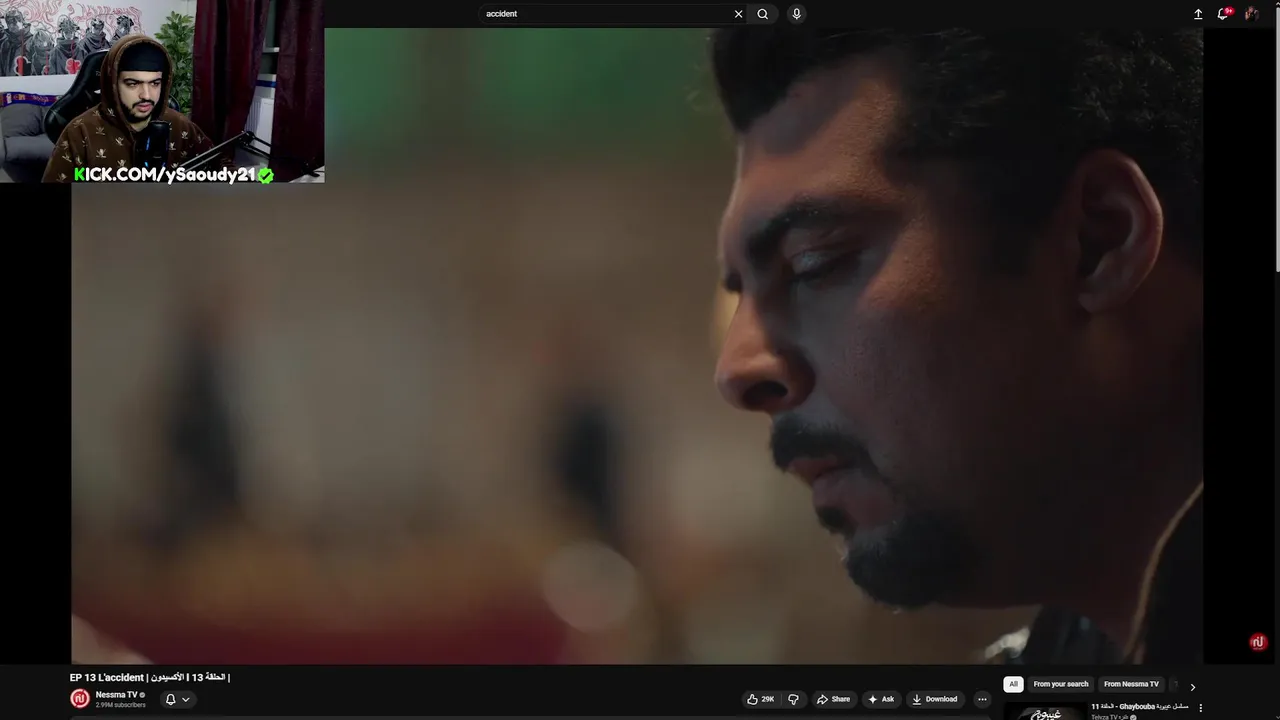This screenshot has height=720, width=1280.
Task: Open the Ghaybouba episode 11 title link
Action: click(x=1140, y=707)
